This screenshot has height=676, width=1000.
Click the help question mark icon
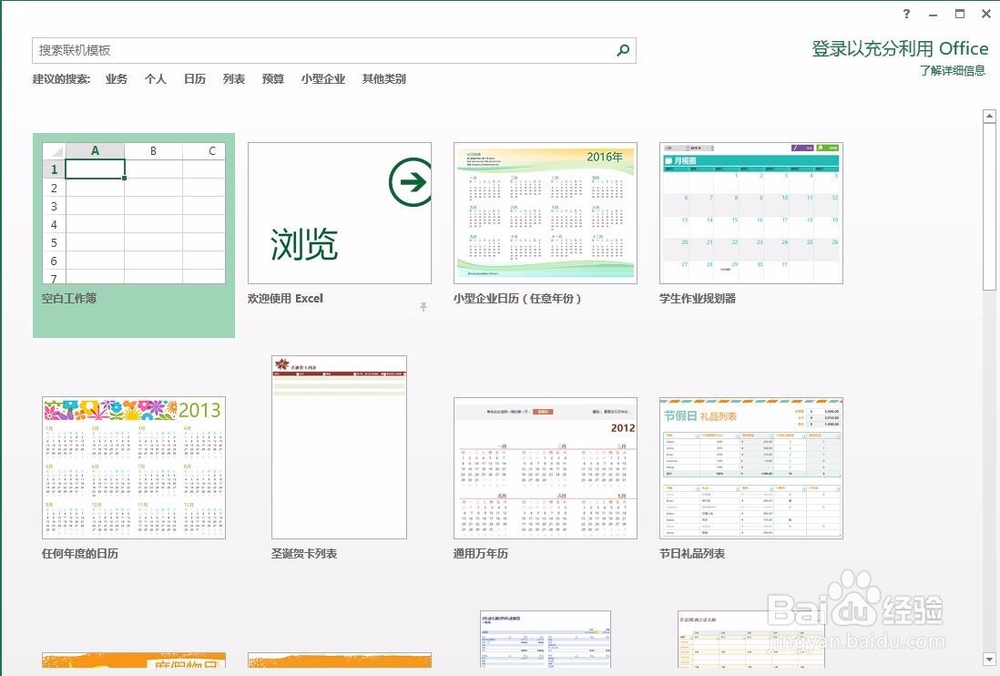[x=906, y=14]
